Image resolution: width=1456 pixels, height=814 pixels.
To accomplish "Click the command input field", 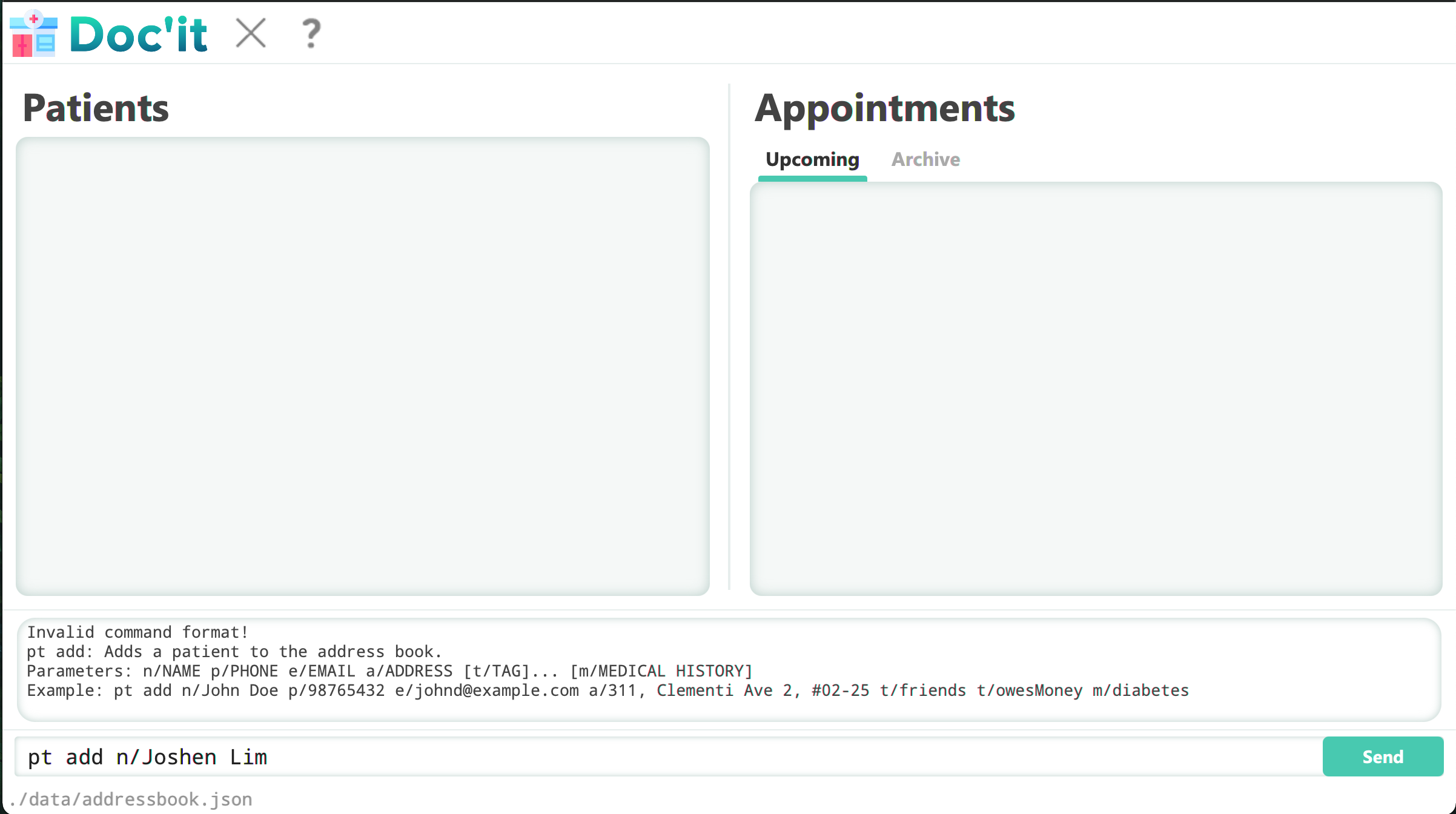I will tap(666, 757).
